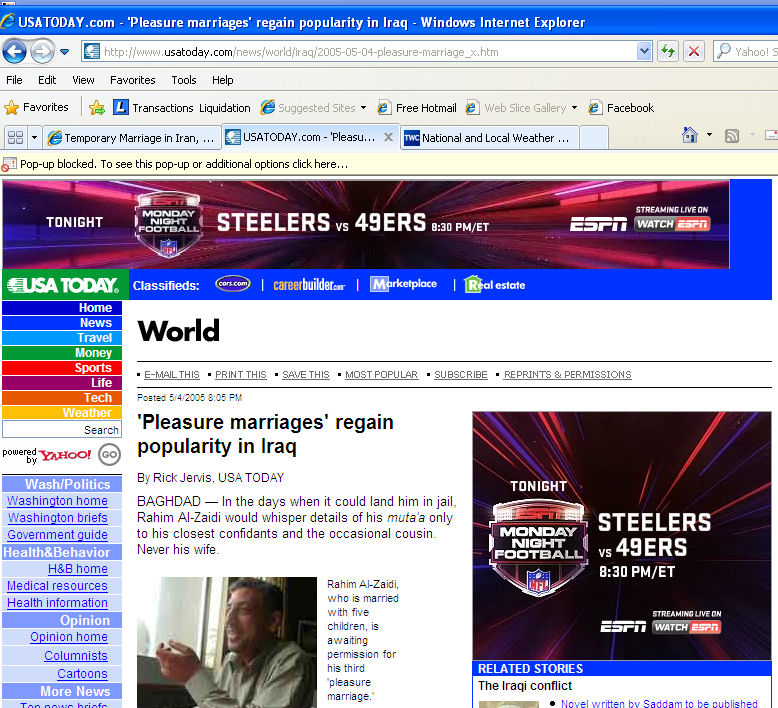Click the Pop-up blocked information bar
The width and height of the screenshot is (778, 708).
389,164
